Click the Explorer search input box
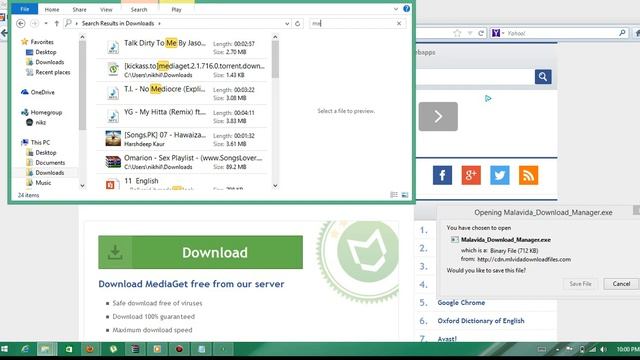Image resolution: width=640 pixels, height=360 pixels. (352, 24)
